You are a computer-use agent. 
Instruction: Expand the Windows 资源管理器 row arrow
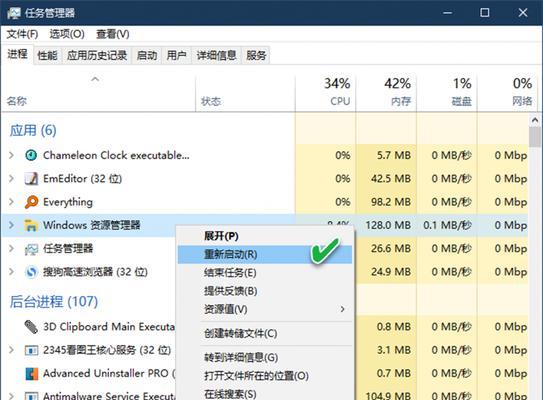point(11,225)
